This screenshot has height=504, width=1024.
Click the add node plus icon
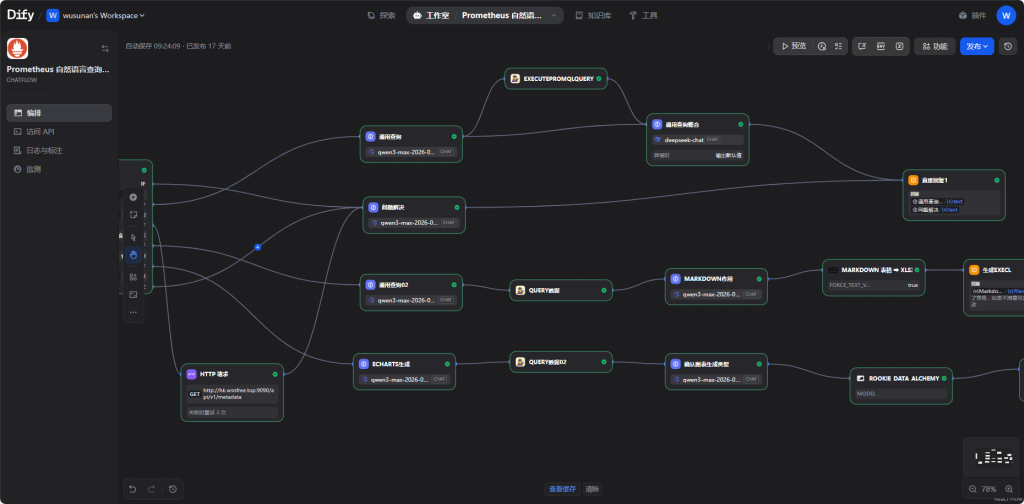click(133, 197)
